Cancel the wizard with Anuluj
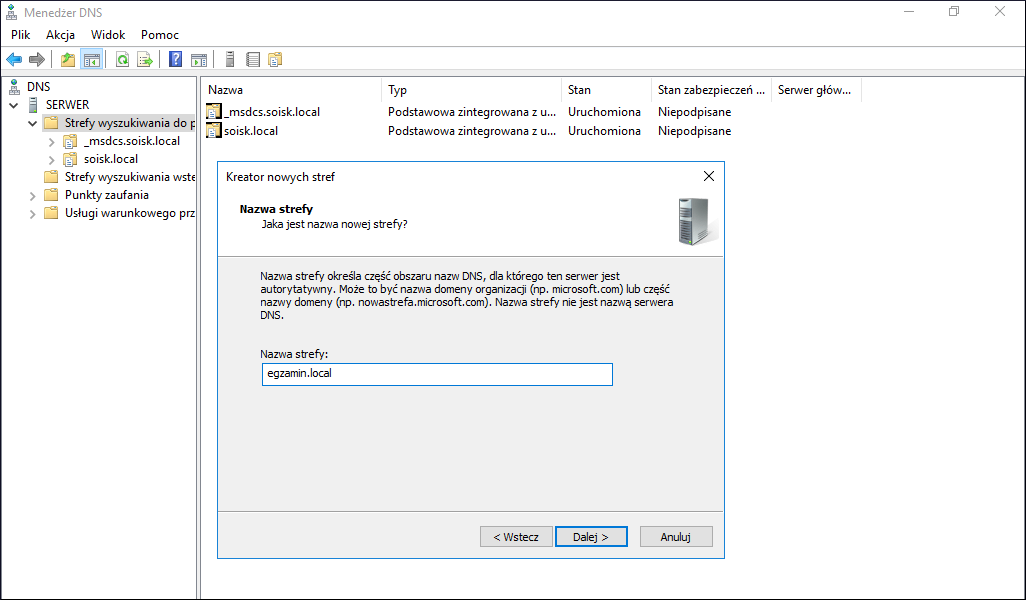 tap(676, 537)
